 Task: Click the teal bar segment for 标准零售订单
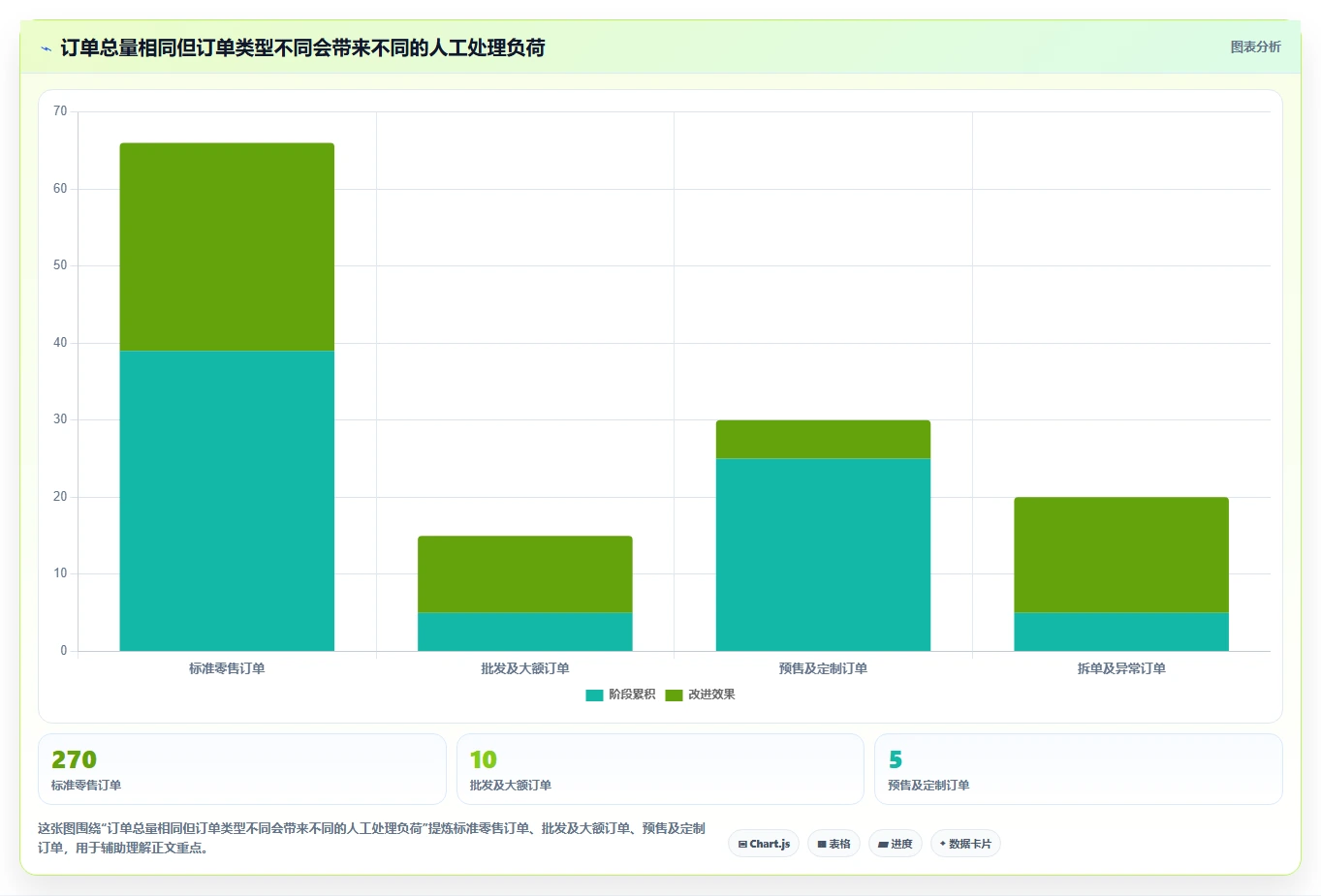[x=227, y=501]
